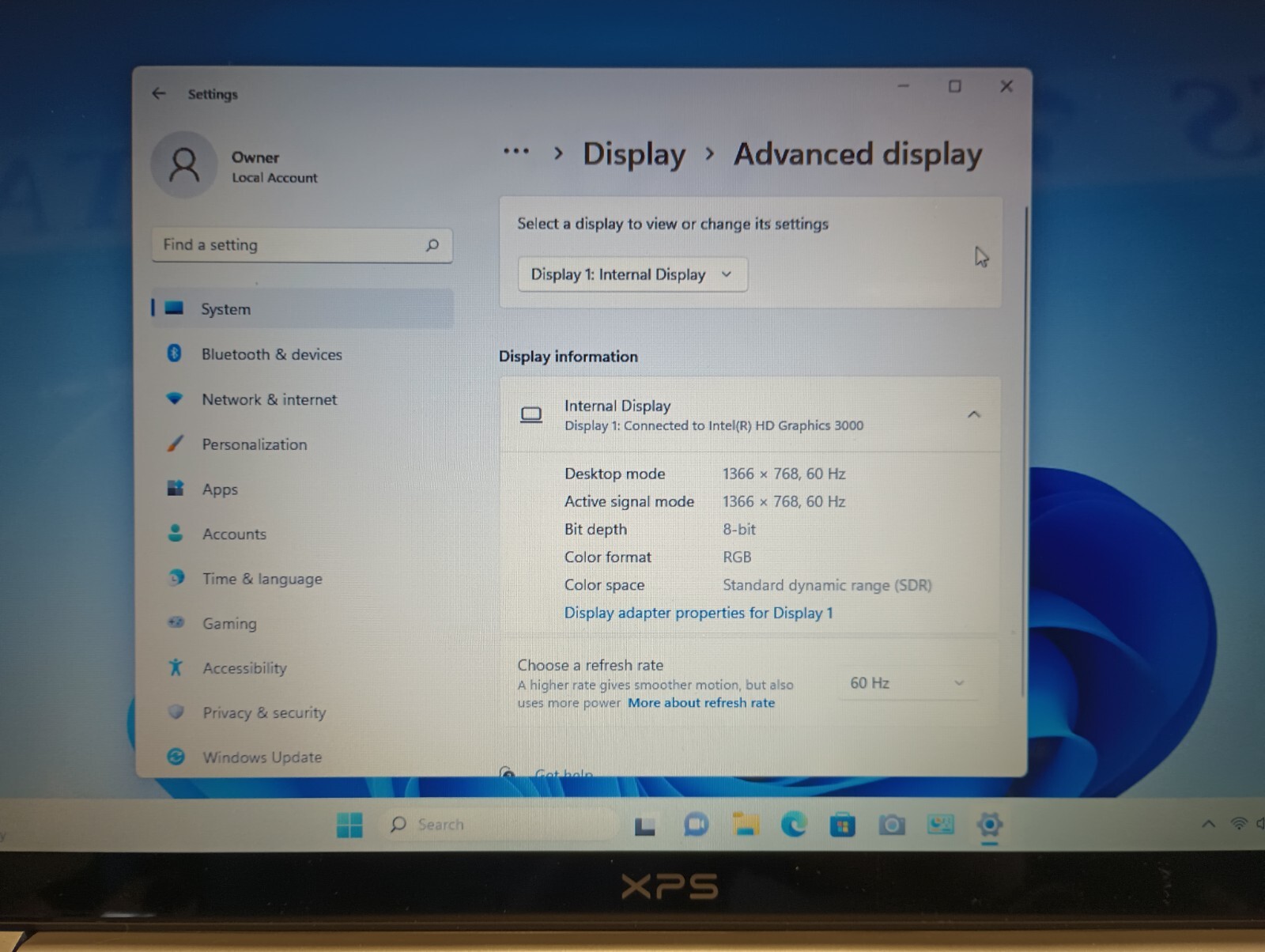The image size is (1265, 952).
Task: Open the System settings category
Action: (x=302, y=308)
